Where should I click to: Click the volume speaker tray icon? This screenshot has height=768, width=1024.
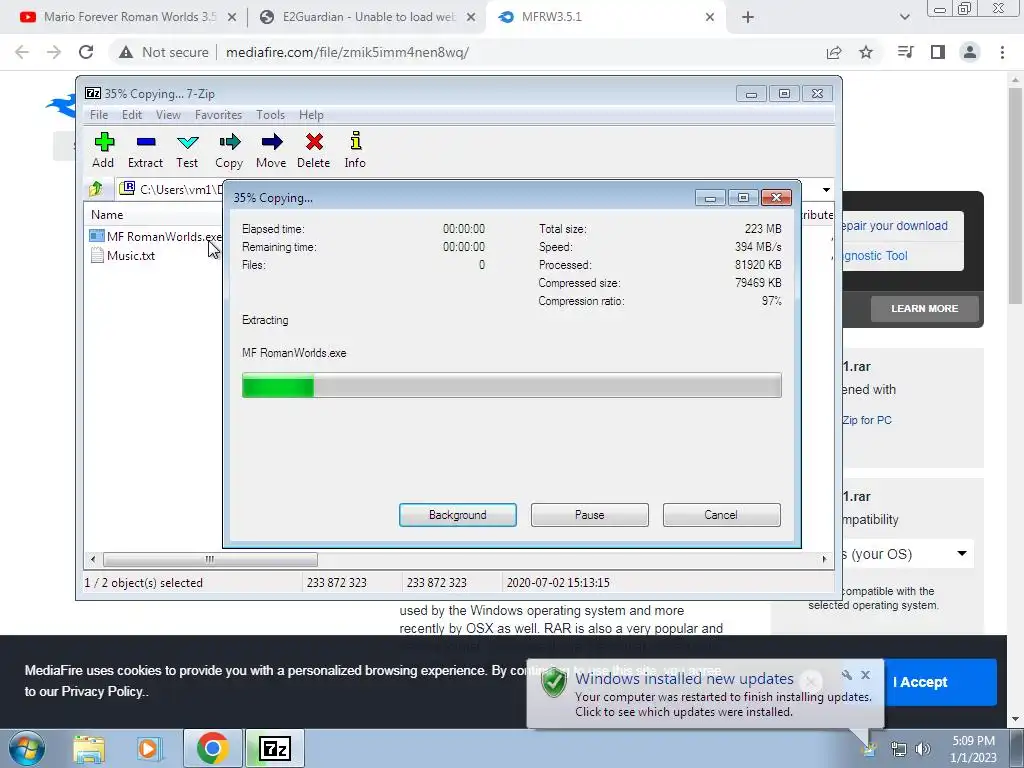click(923, 749)
